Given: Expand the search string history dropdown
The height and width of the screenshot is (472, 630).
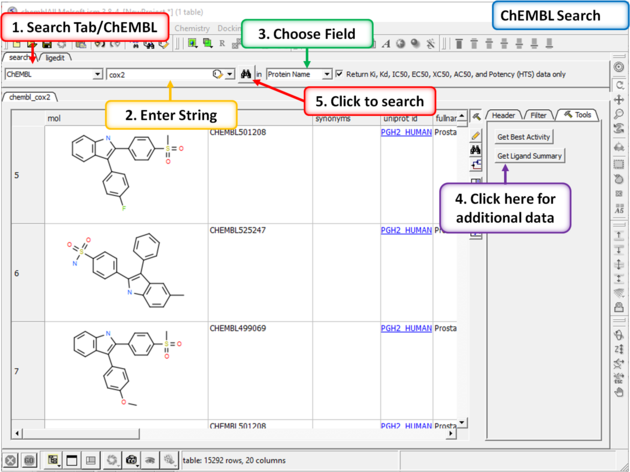Looking at the screenshot, I should click(x=230, y=74).
